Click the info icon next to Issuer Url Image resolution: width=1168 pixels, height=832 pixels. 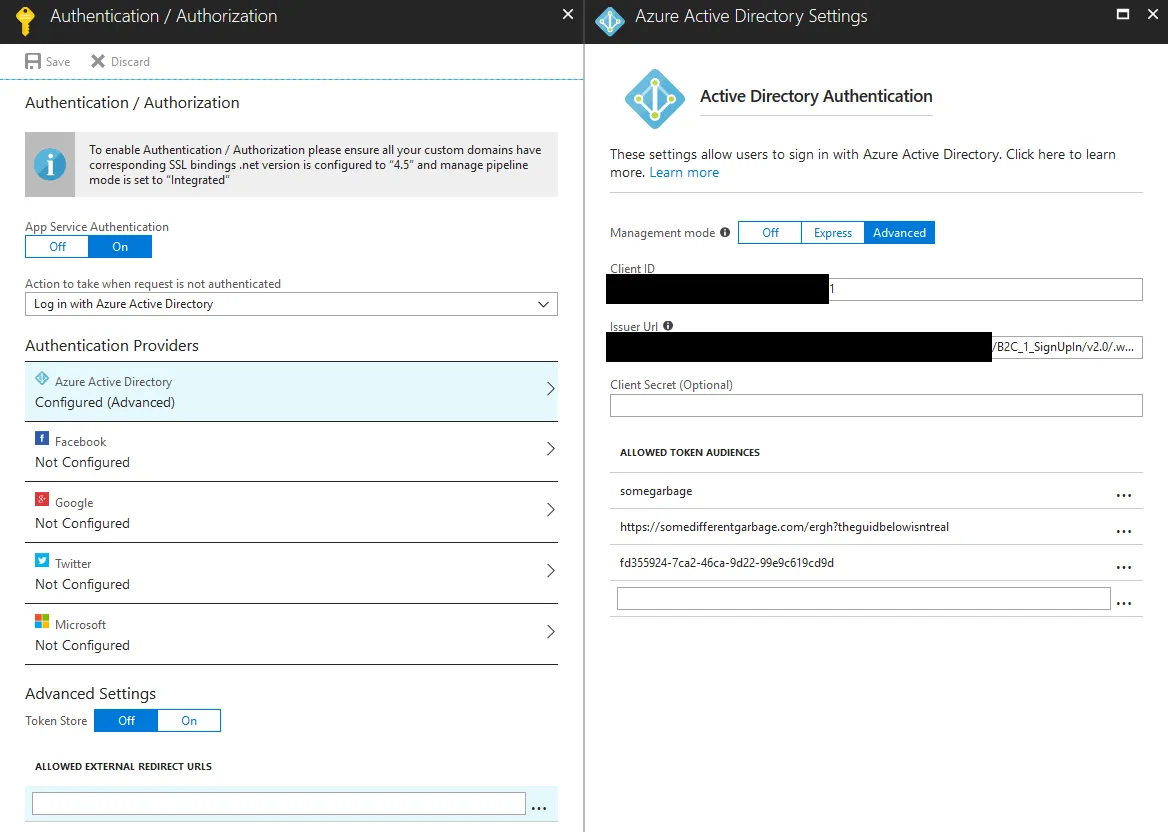(668, 326)
